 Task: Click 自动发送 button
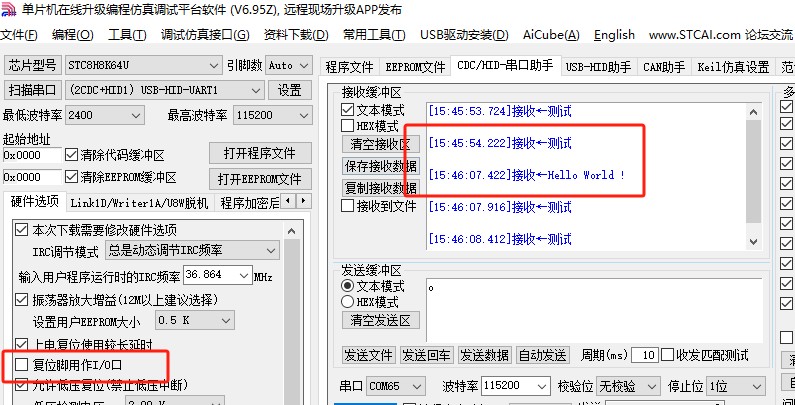(543, 355)
